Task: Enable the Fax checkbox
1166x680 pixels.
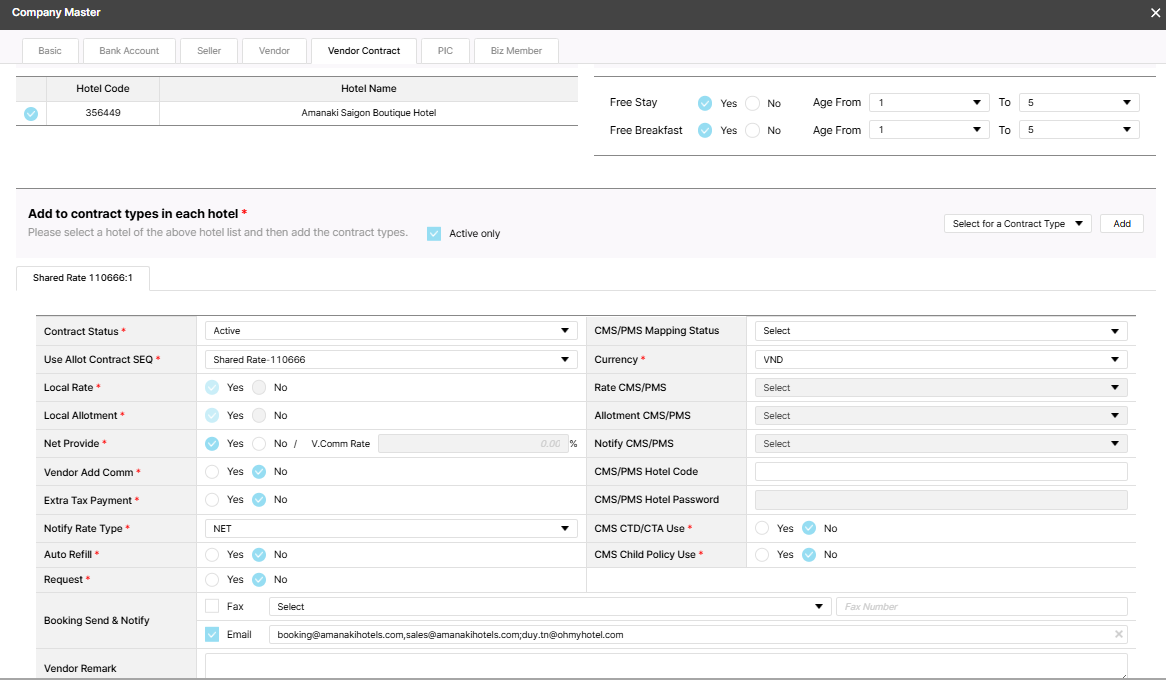Action: (x=212, y=606)
